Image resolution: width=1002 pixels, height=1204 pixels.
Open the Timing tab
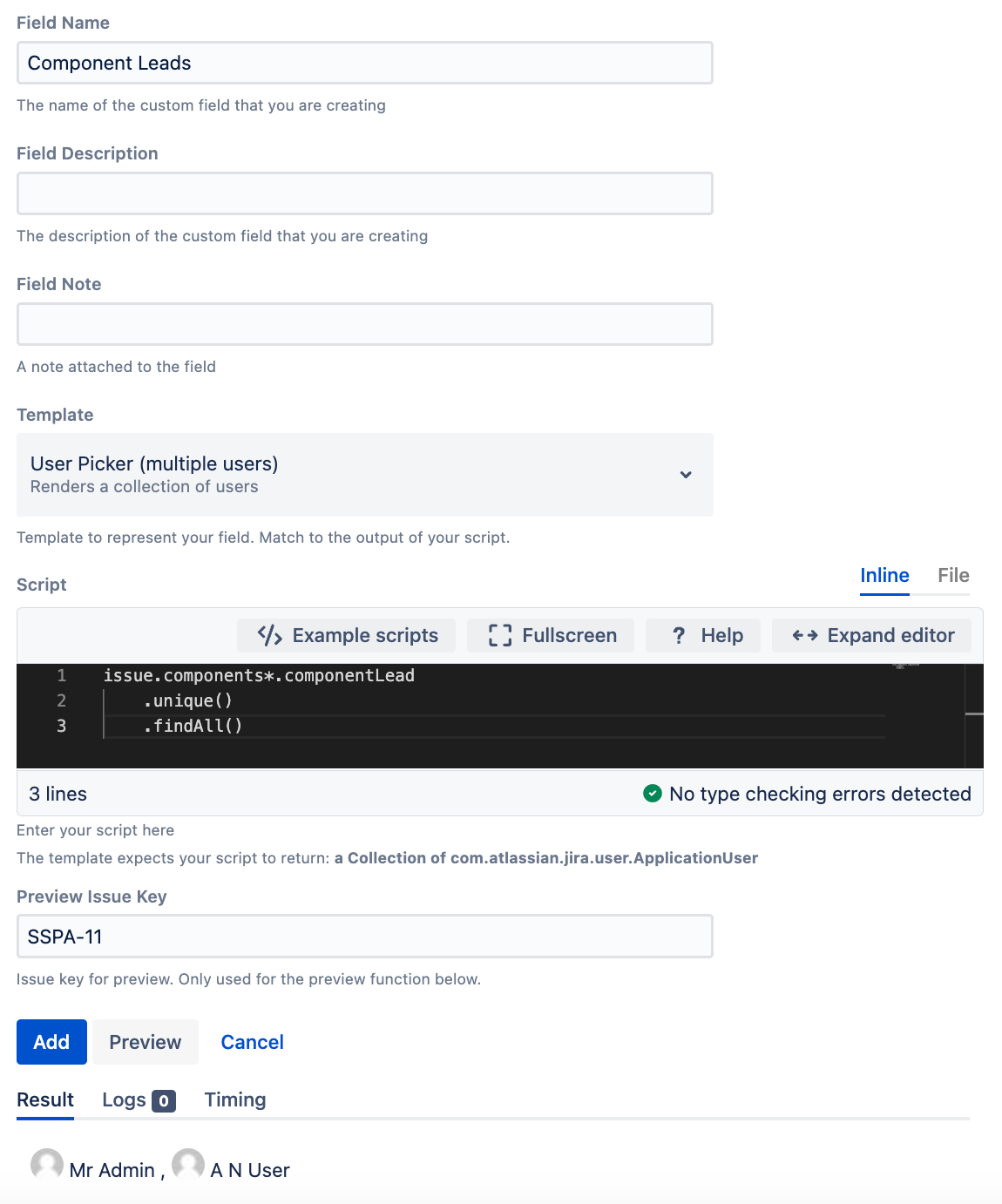point(235,1099)
